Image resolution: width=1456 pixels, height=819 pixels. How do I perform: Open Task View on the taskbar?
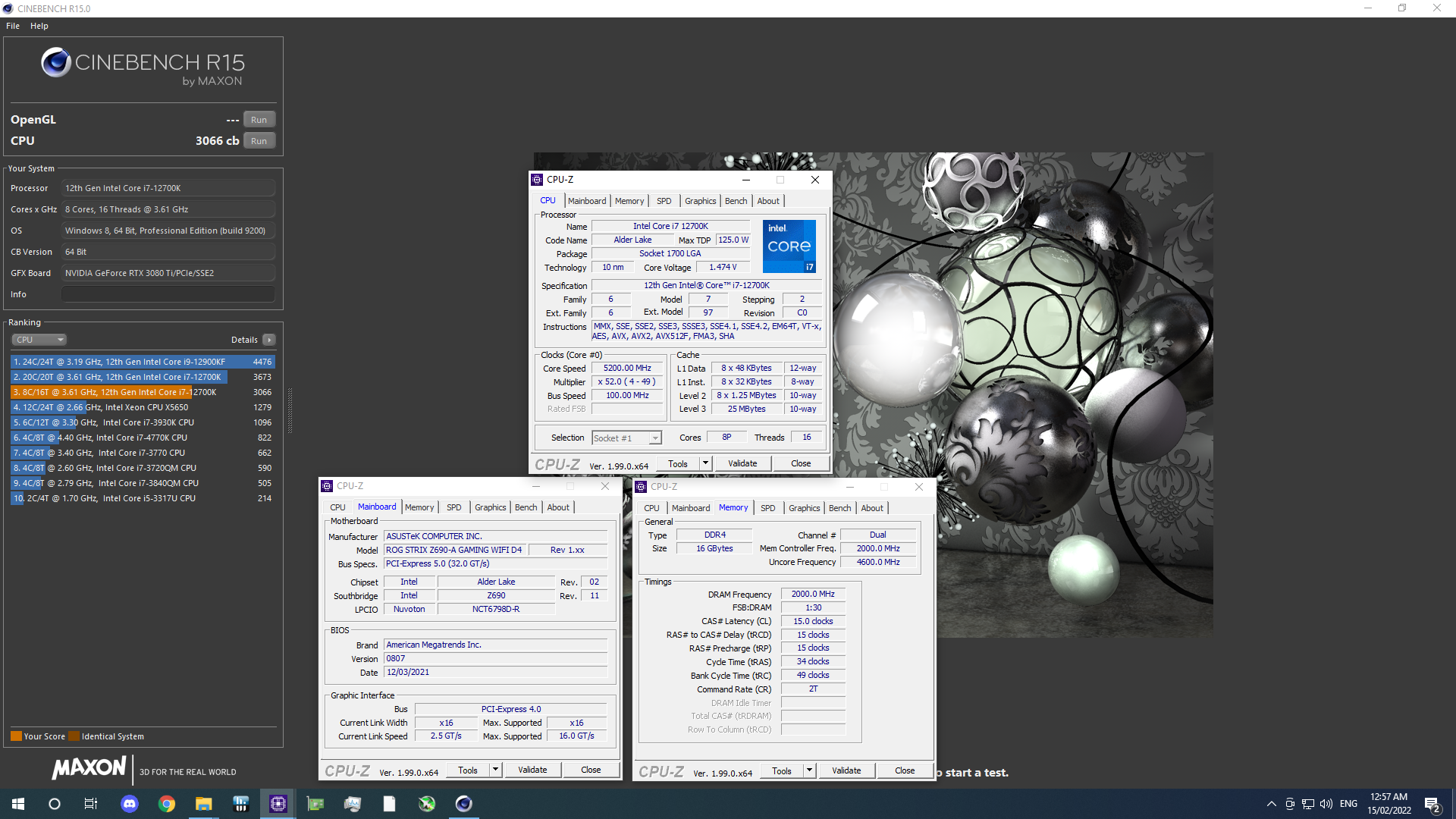(x=91, y=804)
